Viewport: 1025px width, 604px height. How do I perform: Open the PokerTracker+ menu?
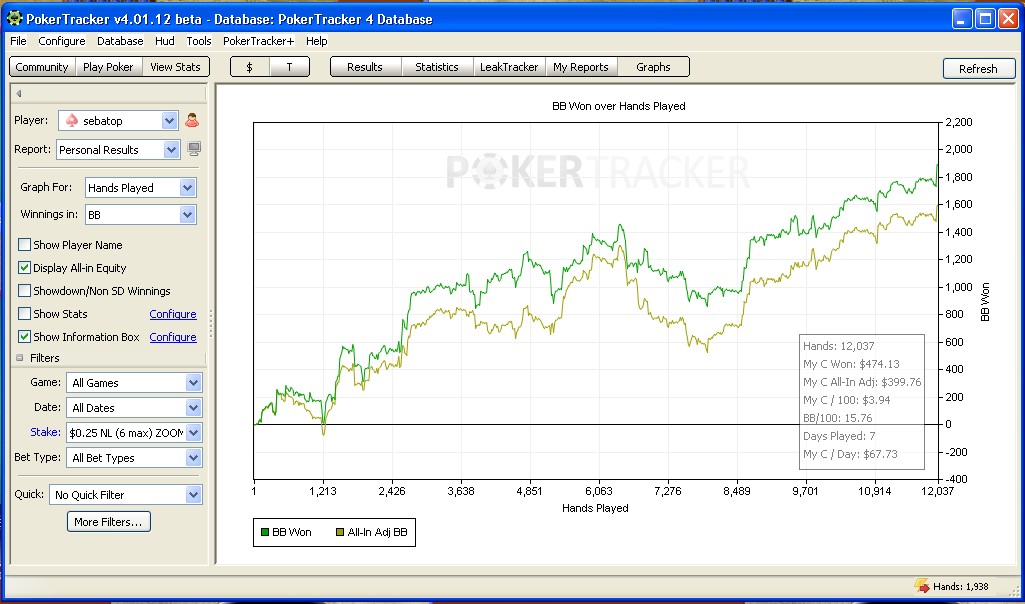[259, 41]
